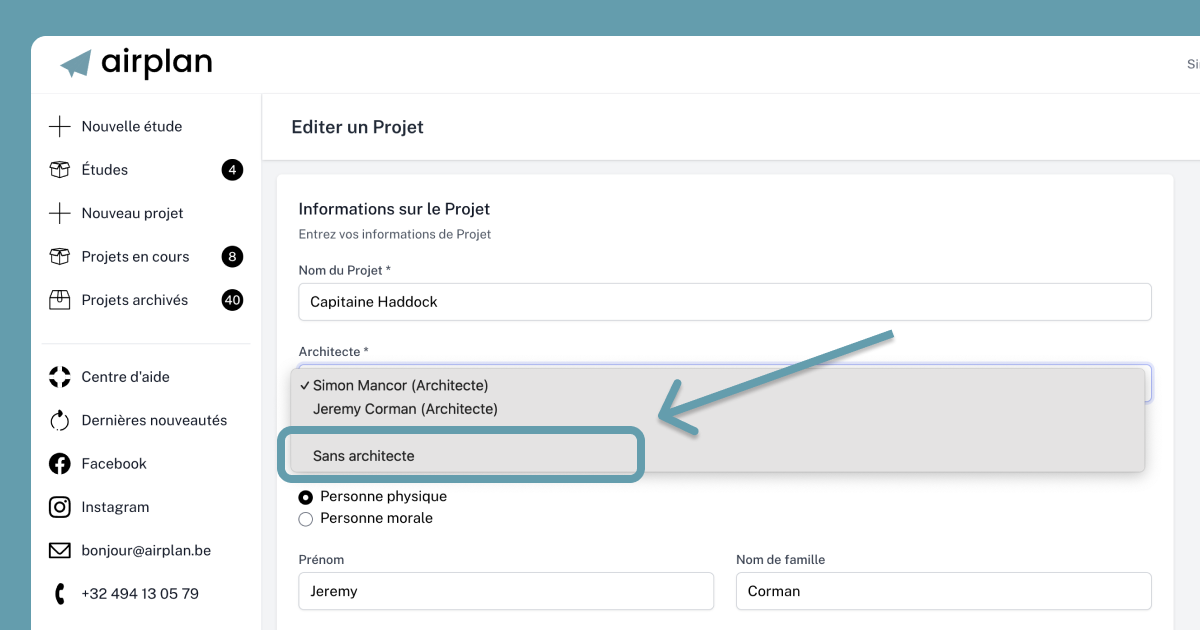The image size is (1200, 630).
Task: Click the Editer un Projet heading
Action: pyautogui.click(x=357, y=127)
